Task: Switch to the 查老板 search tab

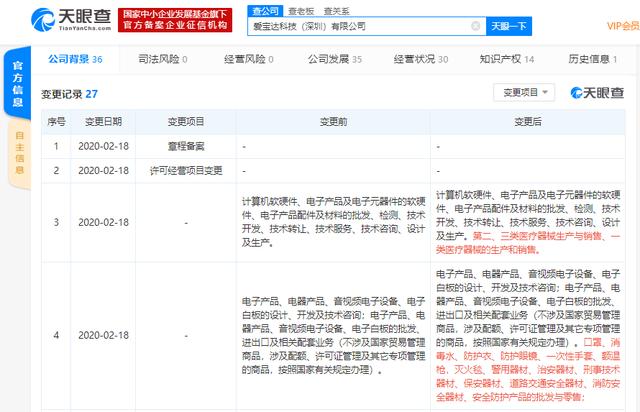Action: [x=301, y=11]
